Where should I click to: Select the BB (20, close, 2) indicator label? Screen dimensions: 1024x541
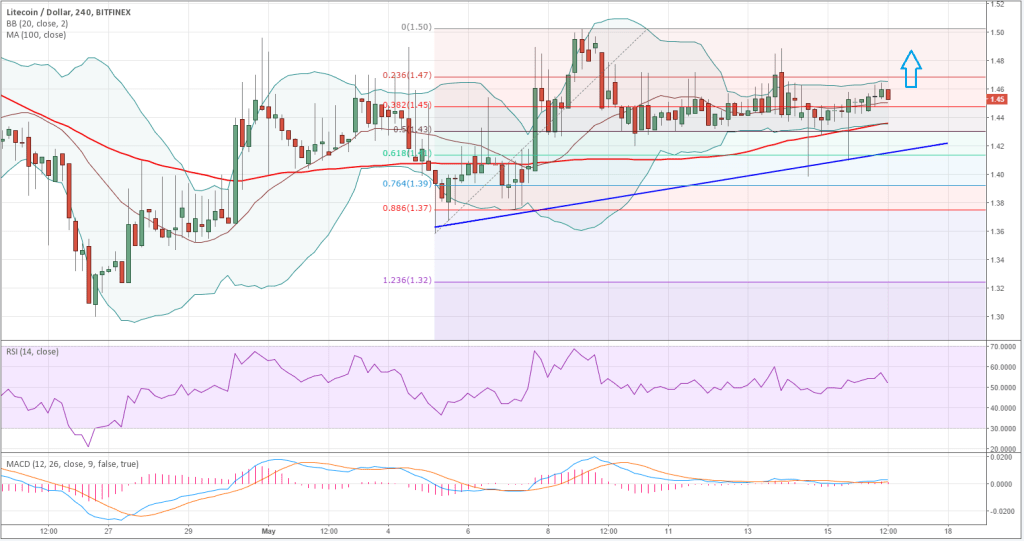[37, 24]
